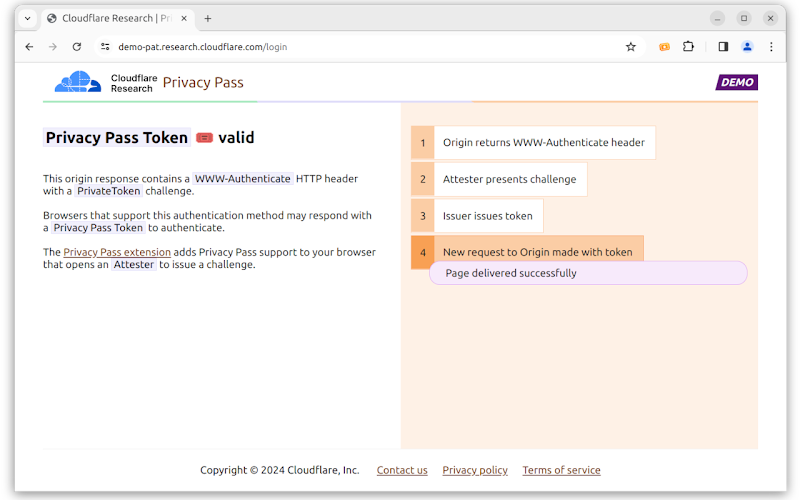Click the Privacy Pass Token heading
The width and height of the screenshot is (800, 500).
117,138
